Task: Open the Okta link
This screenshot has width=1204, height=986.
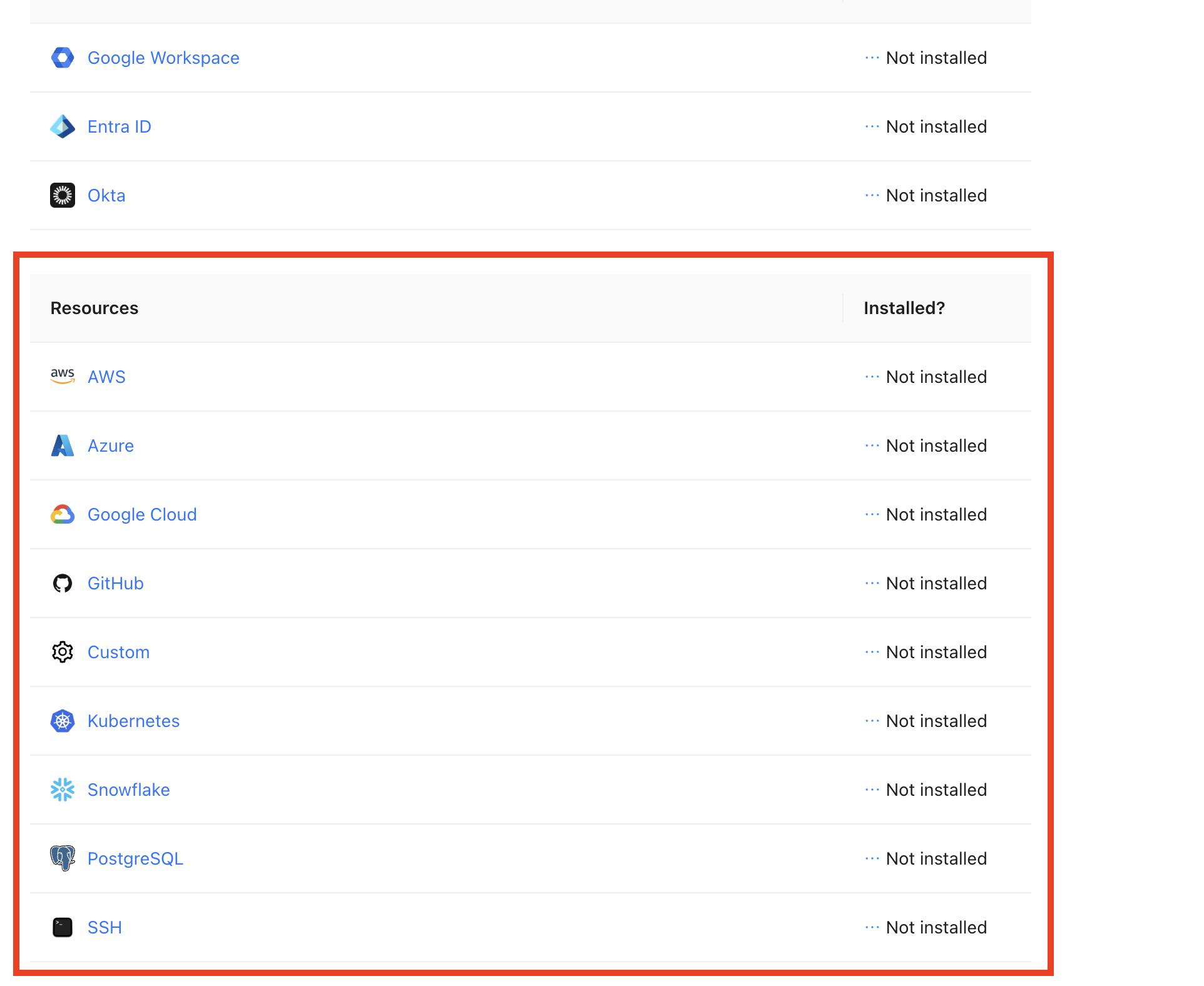Action: pos(106,195)
